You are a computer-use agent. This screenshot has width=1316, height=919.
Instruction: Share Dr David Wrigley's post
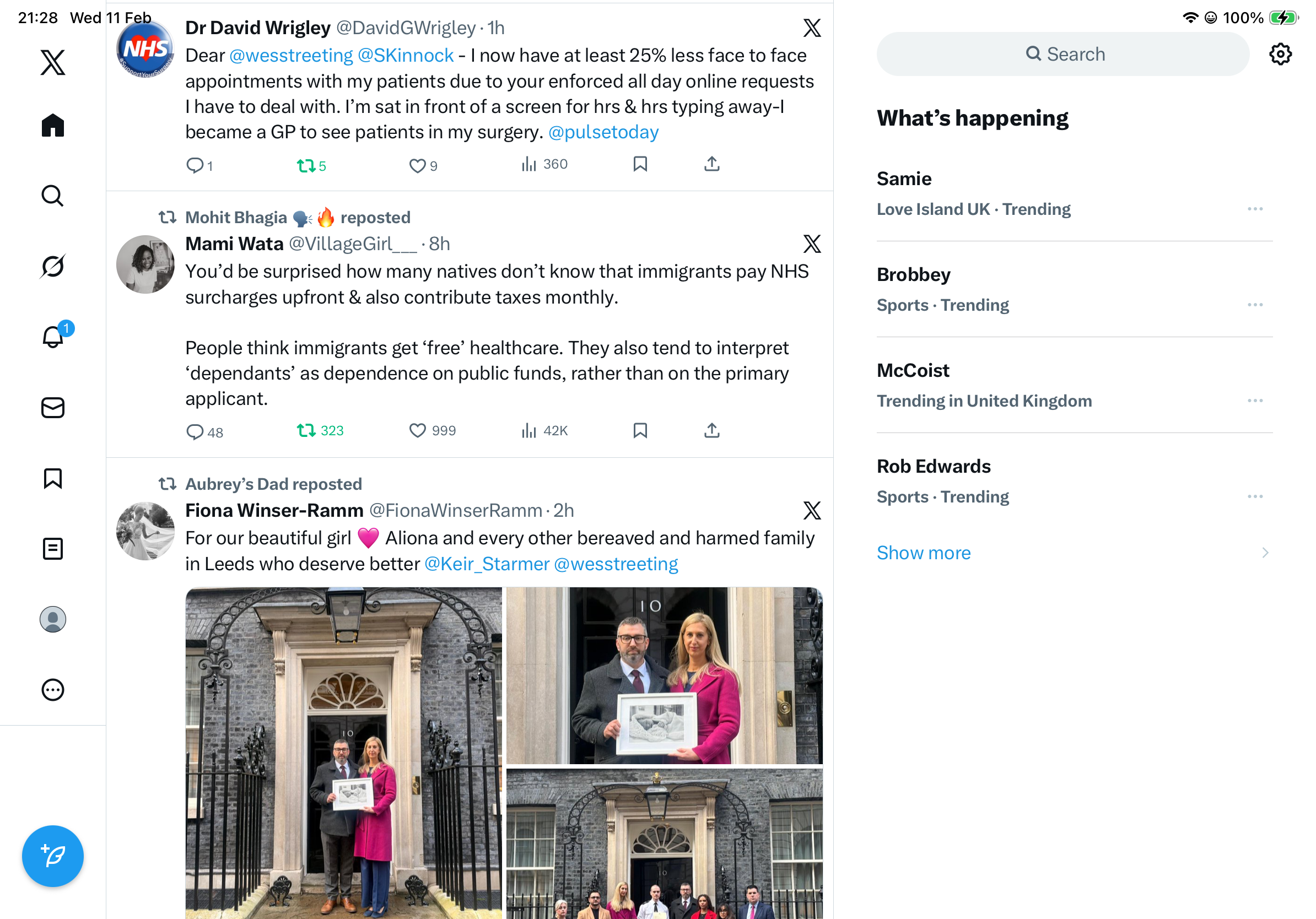tap(712, 164)
